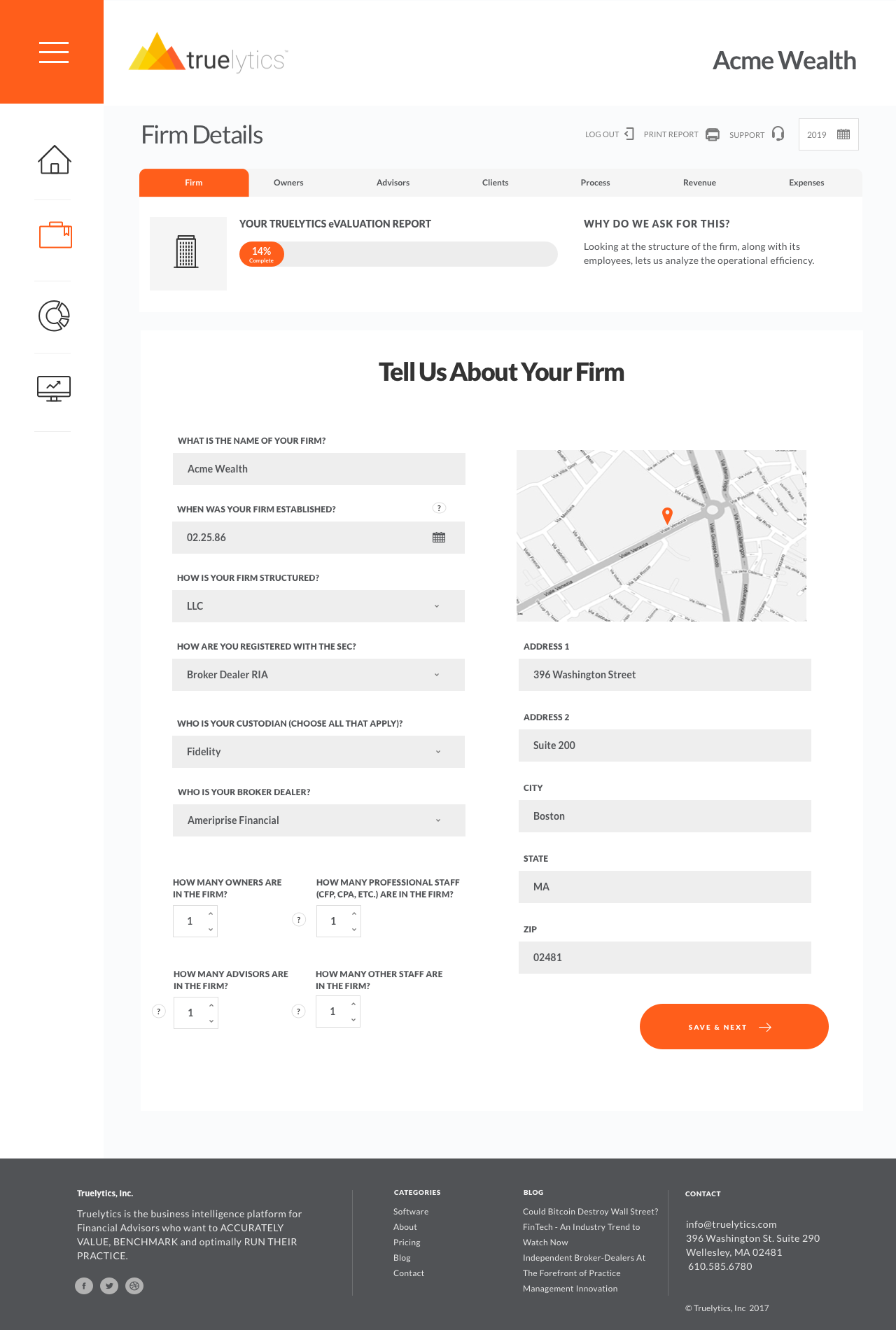The height and width of the screenshot is (1330, 896).
Task: Click help icon beside advisors stepper
Action: [x=159, y=1011]
